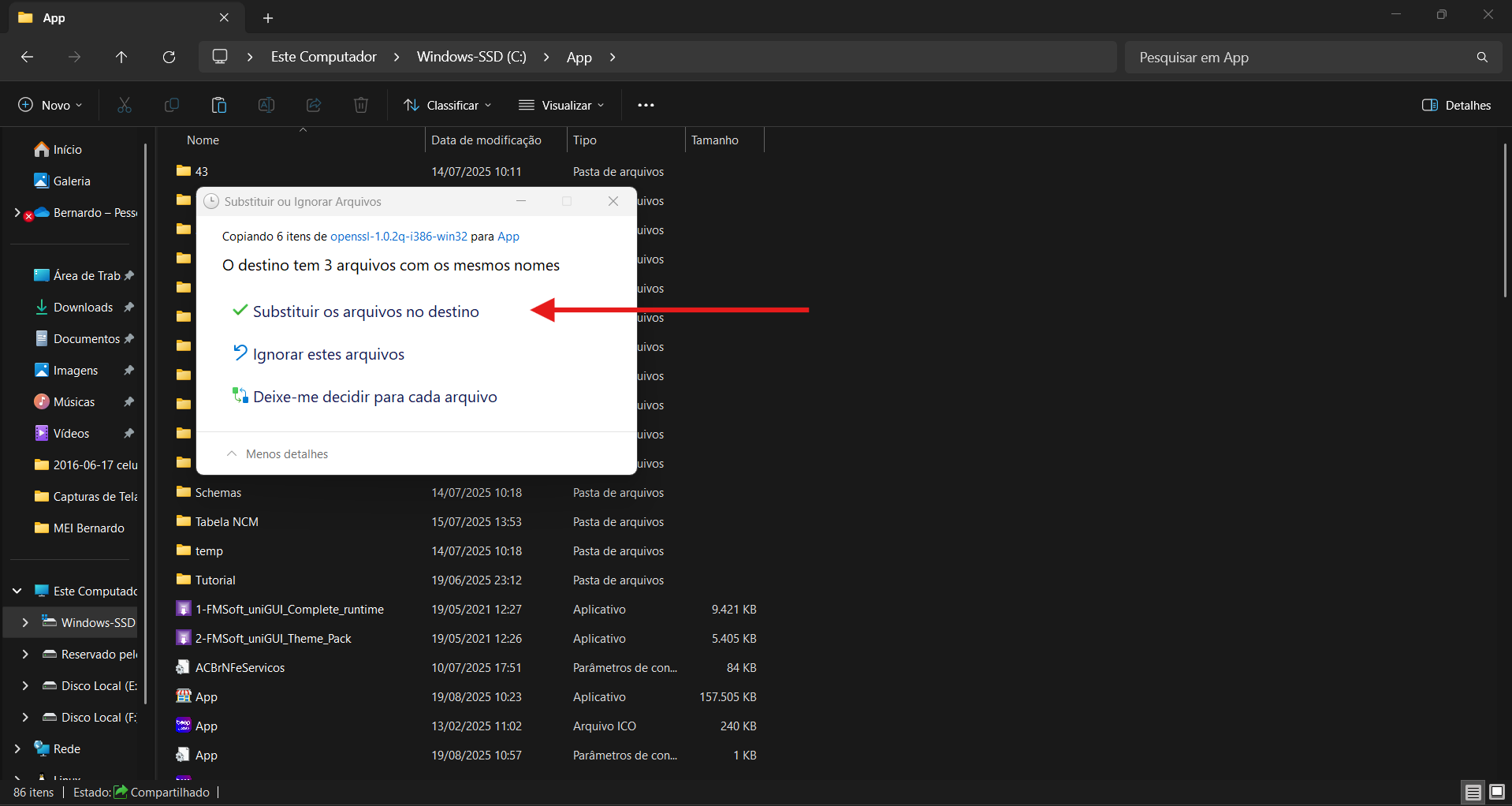Click the Share icon in toolbar
Screen dimensions: 1512x806
(x=313, y=105)
